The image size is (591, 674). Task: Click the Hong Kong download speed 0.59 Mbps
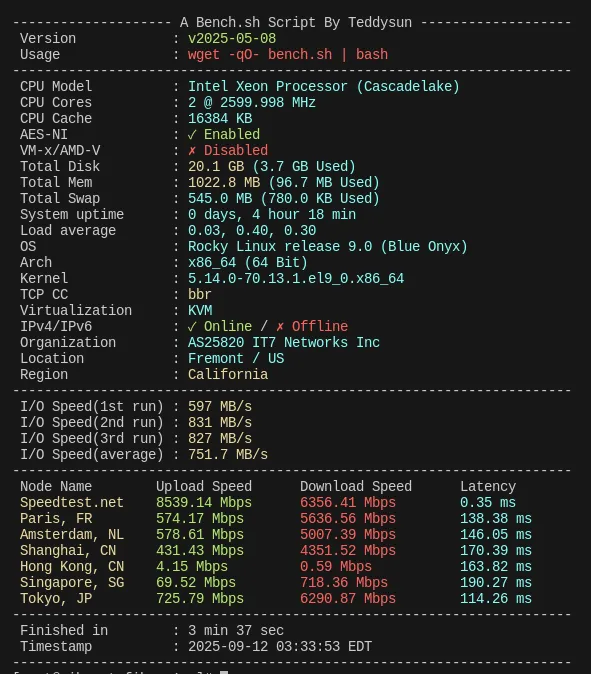336,567
